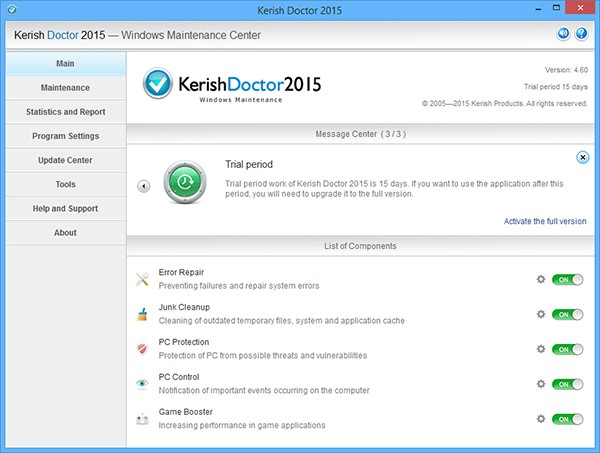Image resolution: width=600 pixels, height=453 pixels.
Task: Switch off the Game Booster toggle
Action: (567, 419)
